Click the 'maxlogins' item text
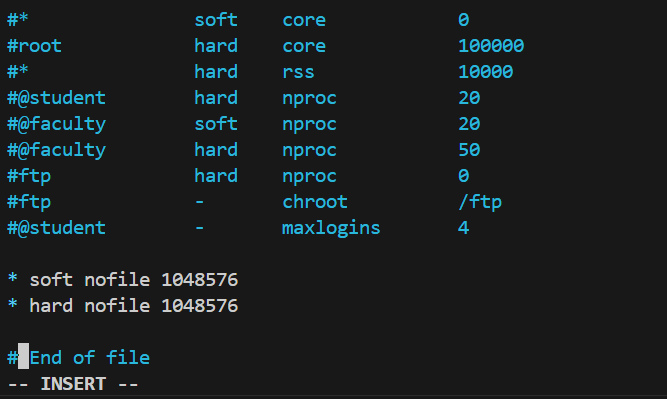 [331, 228]
